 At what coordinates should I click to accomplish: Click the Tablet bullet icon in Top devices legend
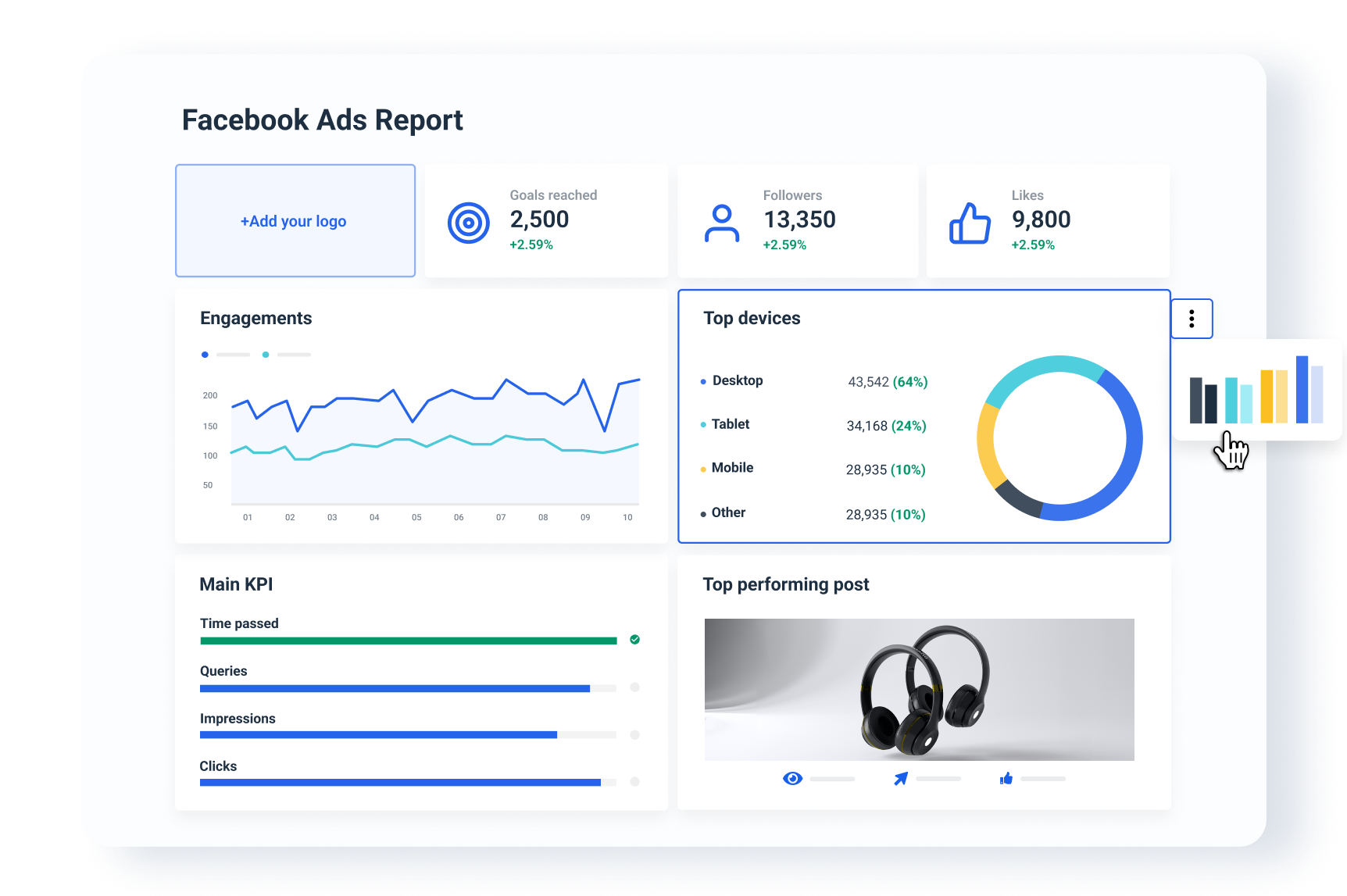point(702,424)
